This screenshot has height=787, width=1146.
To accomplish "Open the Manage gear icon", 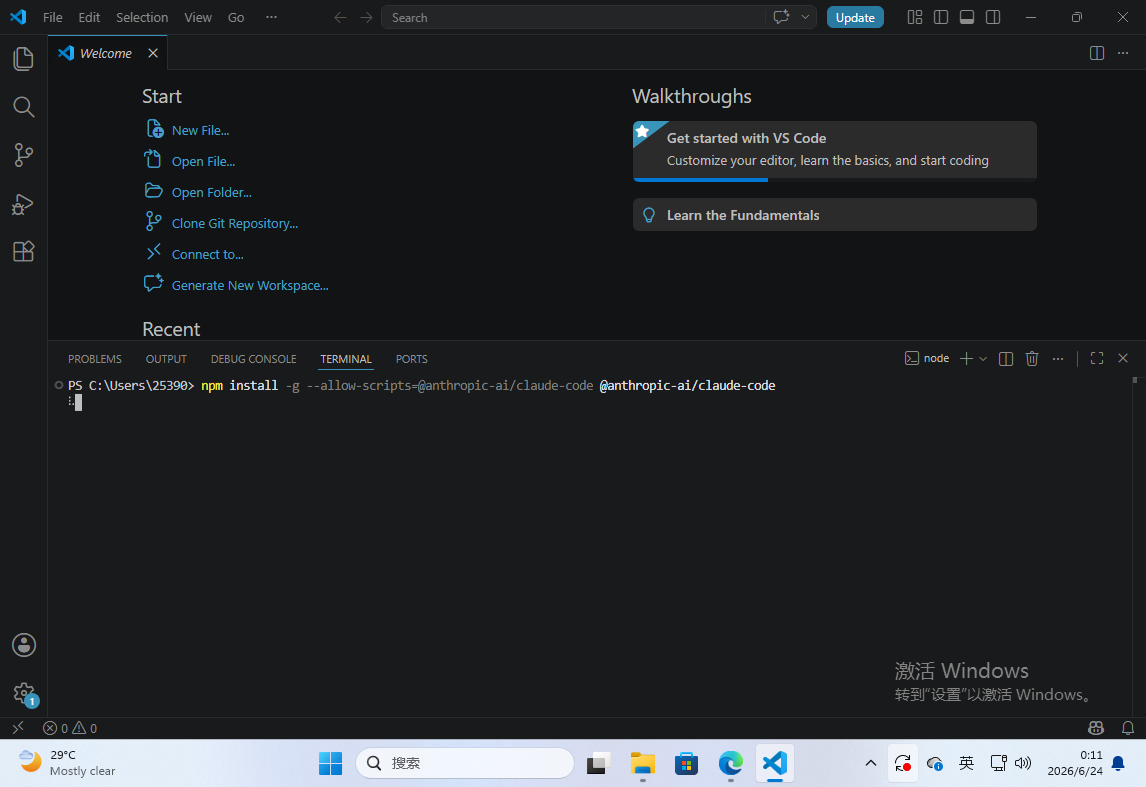I will (23, 693).
